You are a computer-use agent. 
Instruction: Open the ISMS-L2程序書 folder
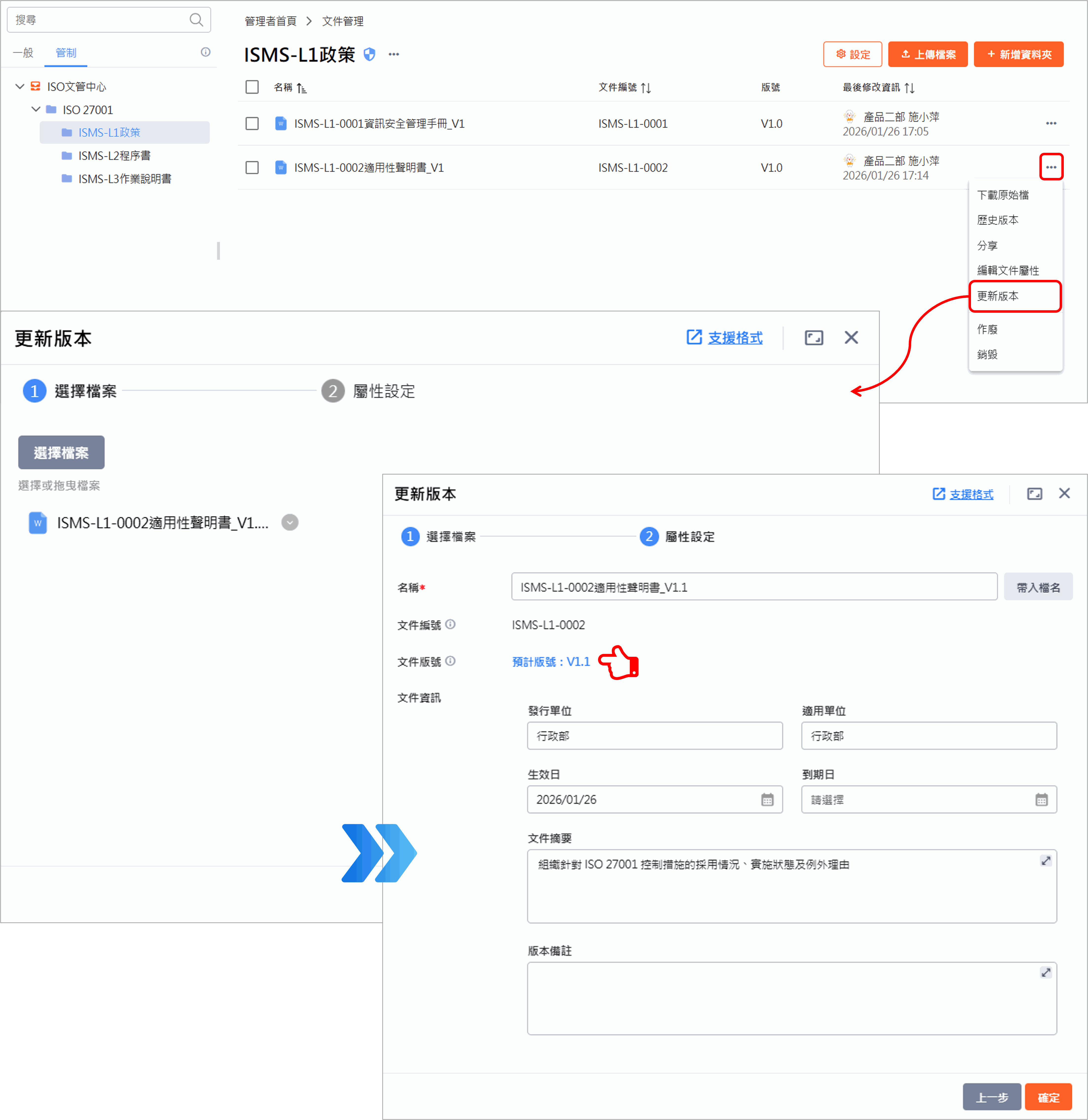pos(114,155)
